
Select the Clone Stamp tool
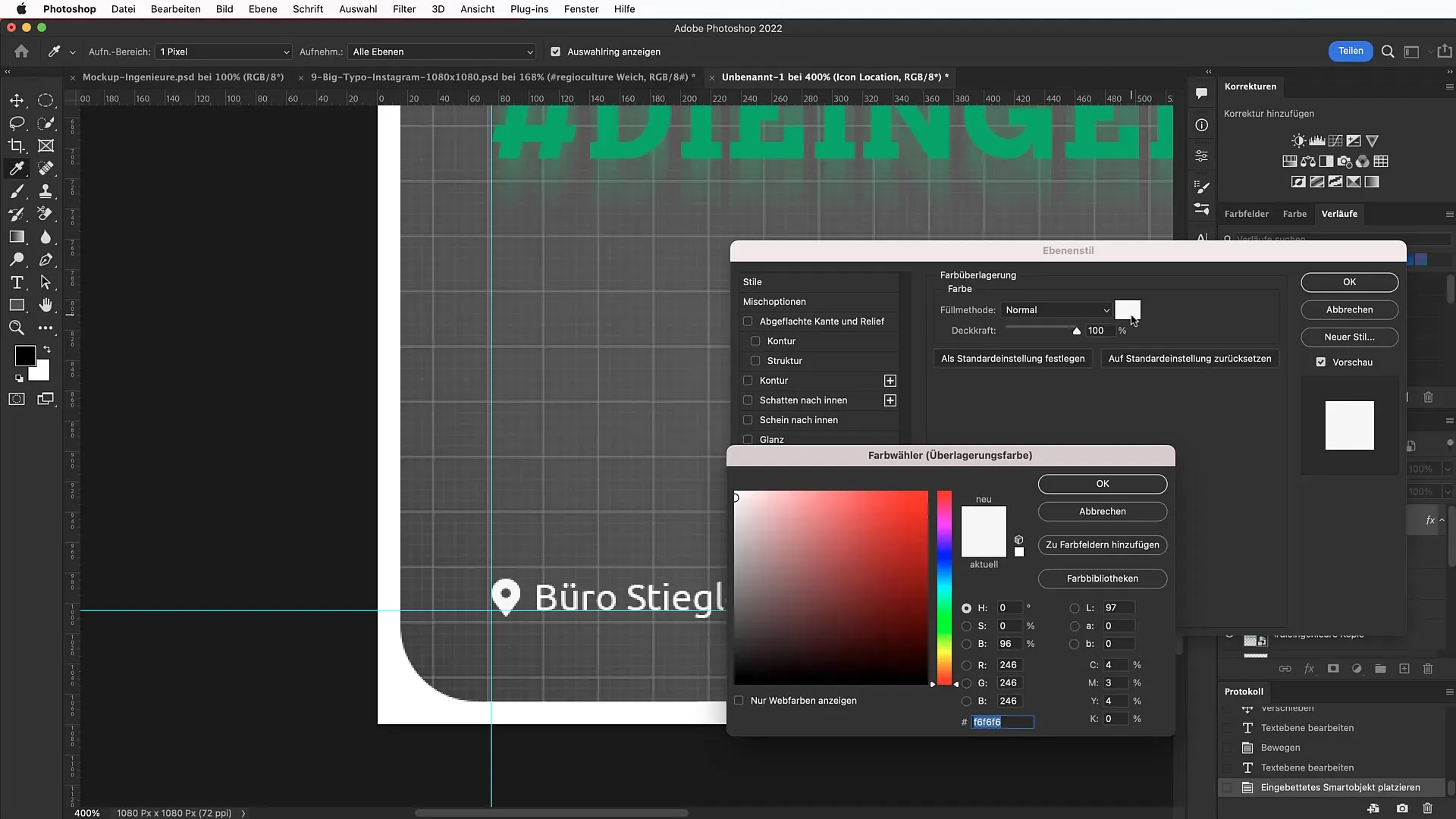click(45, 191)
